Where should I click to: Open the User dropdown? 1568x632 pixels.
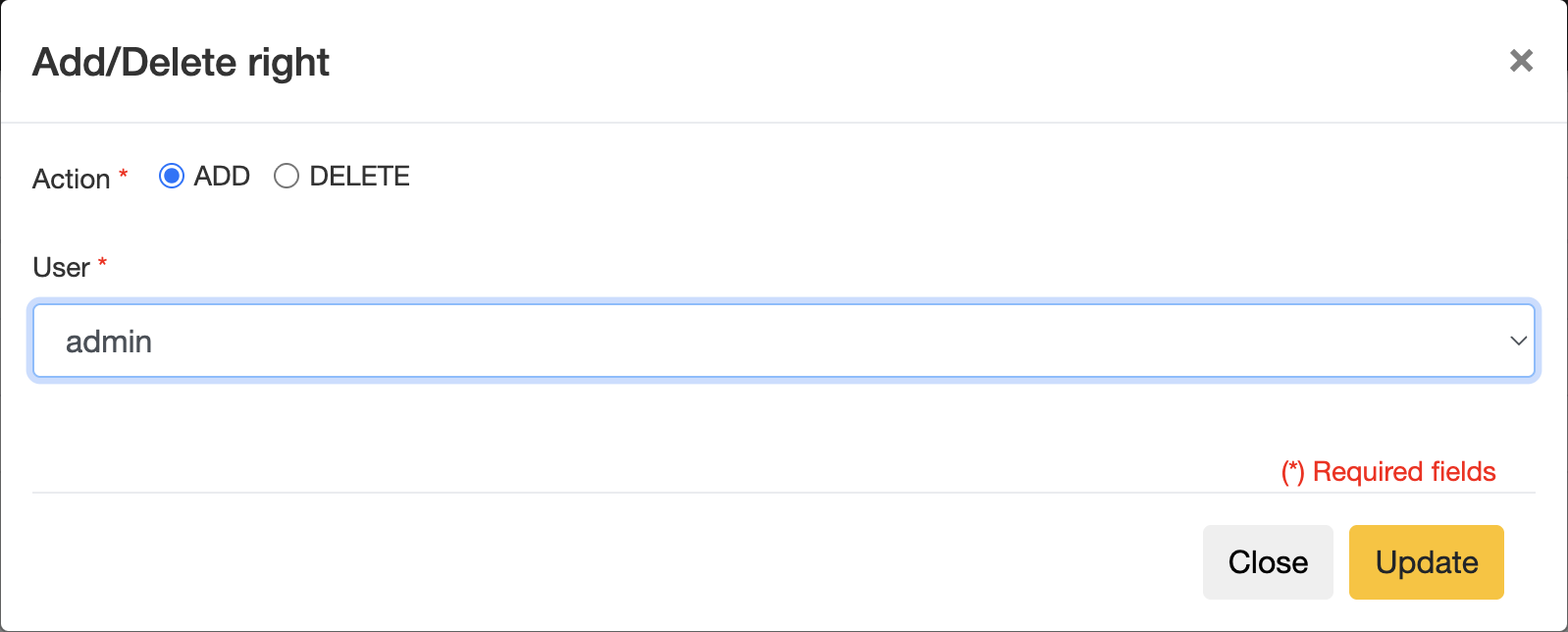[x=783, y=341]
